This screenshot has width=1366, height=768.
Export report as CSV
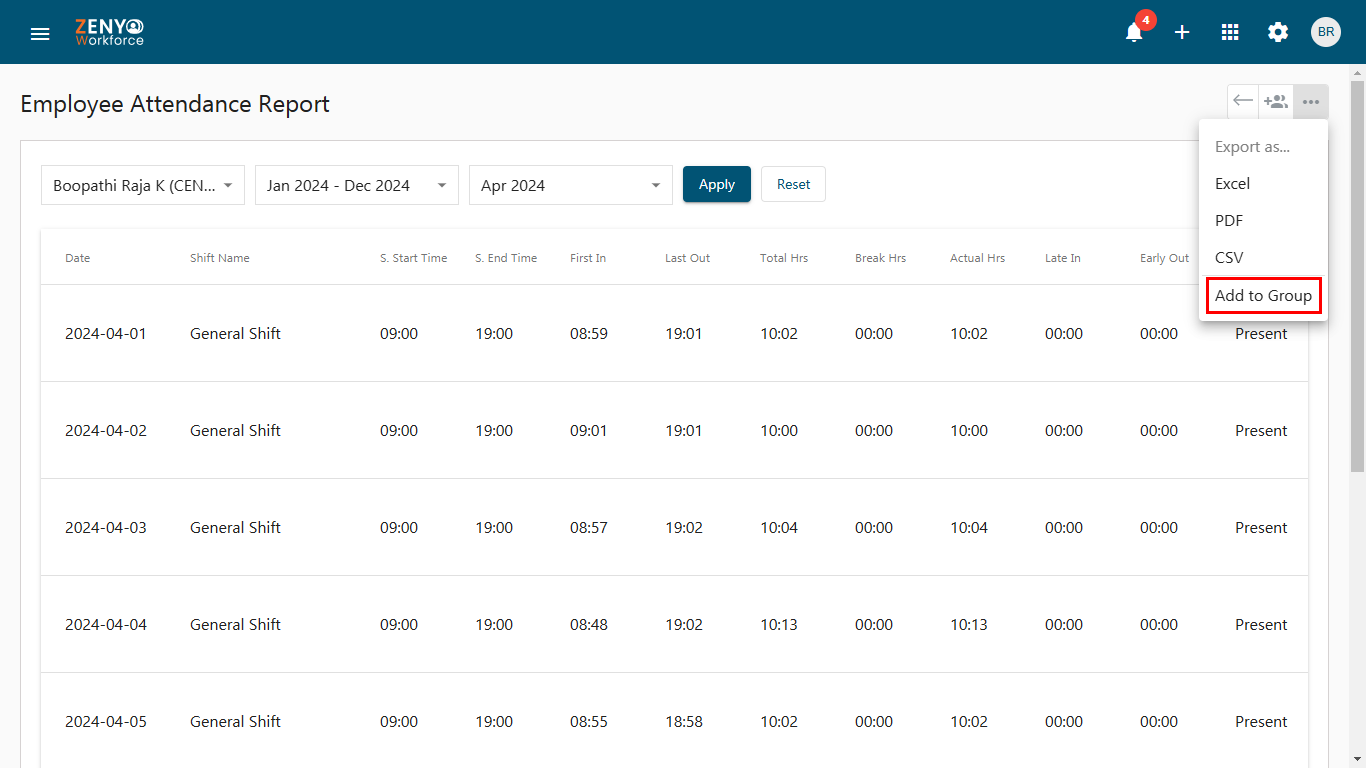pos(1263,258)
